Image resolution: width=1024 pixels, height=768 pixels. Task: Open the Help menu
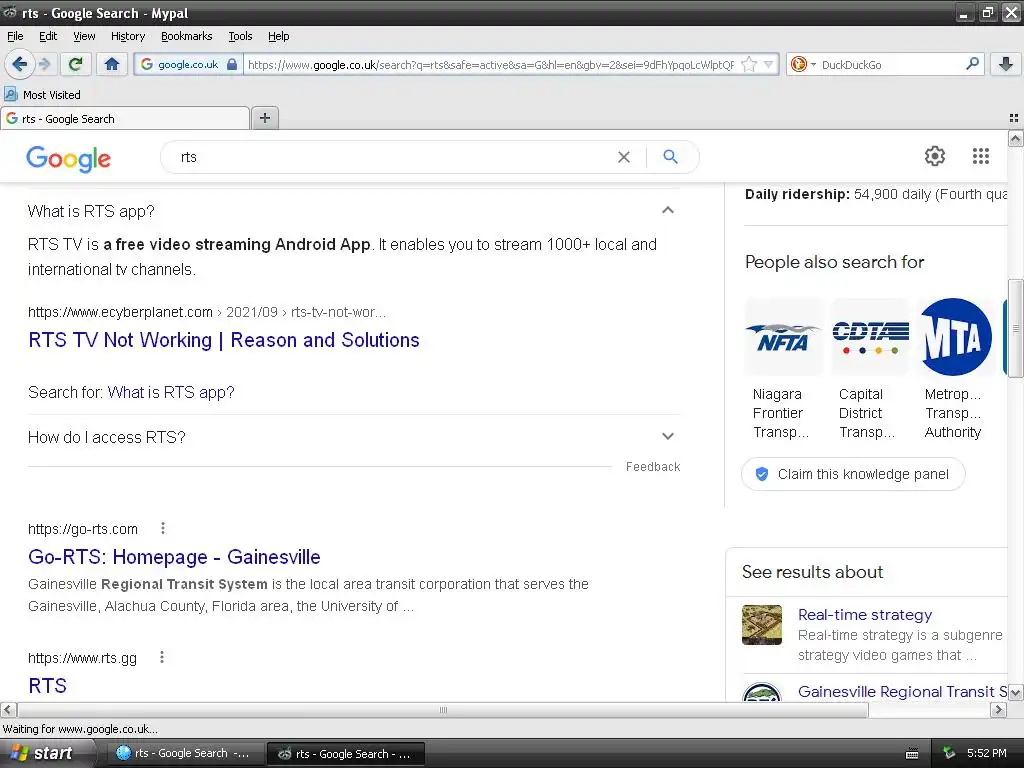coord(278,37)
